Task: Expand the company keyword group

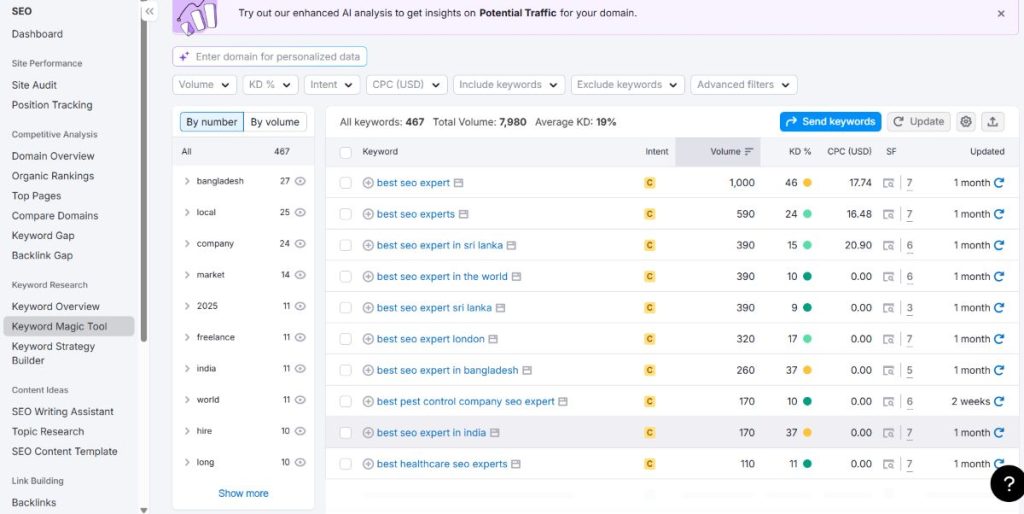Action: [187, 244]
